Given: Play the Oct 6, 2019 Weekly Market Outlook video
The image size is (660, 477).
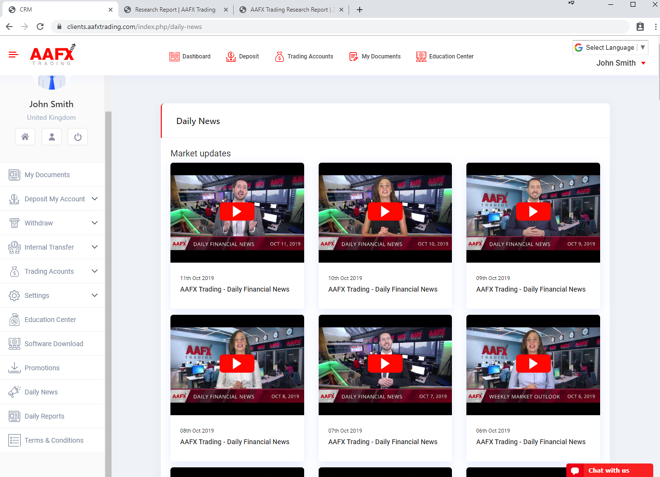Looking at the screenshot, I should click(x=533, y=364).
